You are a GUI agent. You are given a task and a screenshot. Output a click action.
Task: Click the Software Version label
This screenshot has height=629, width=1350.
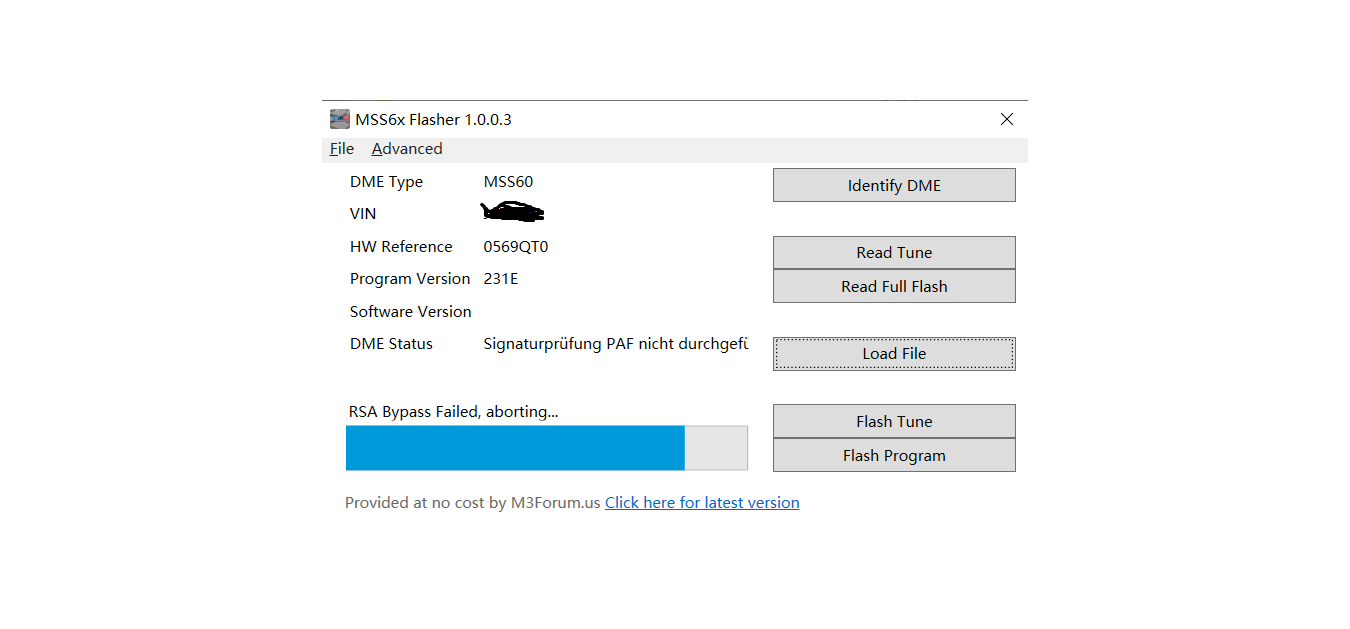tap(410, 312)
